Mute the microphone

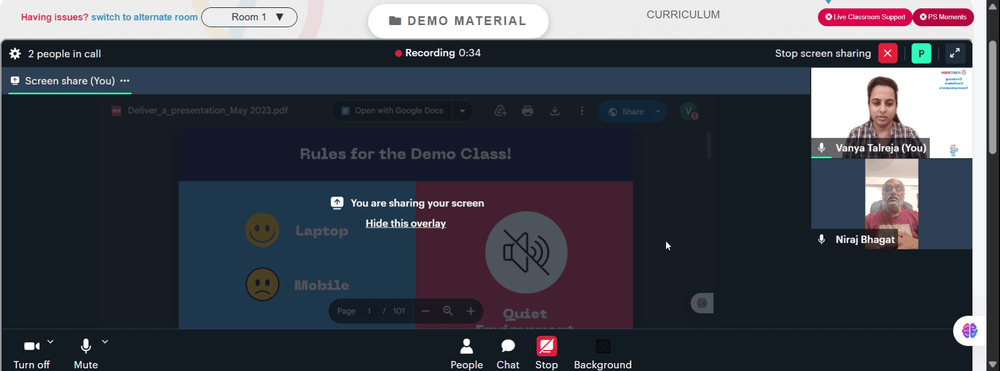pyautogui.click(x=85, y=354)
